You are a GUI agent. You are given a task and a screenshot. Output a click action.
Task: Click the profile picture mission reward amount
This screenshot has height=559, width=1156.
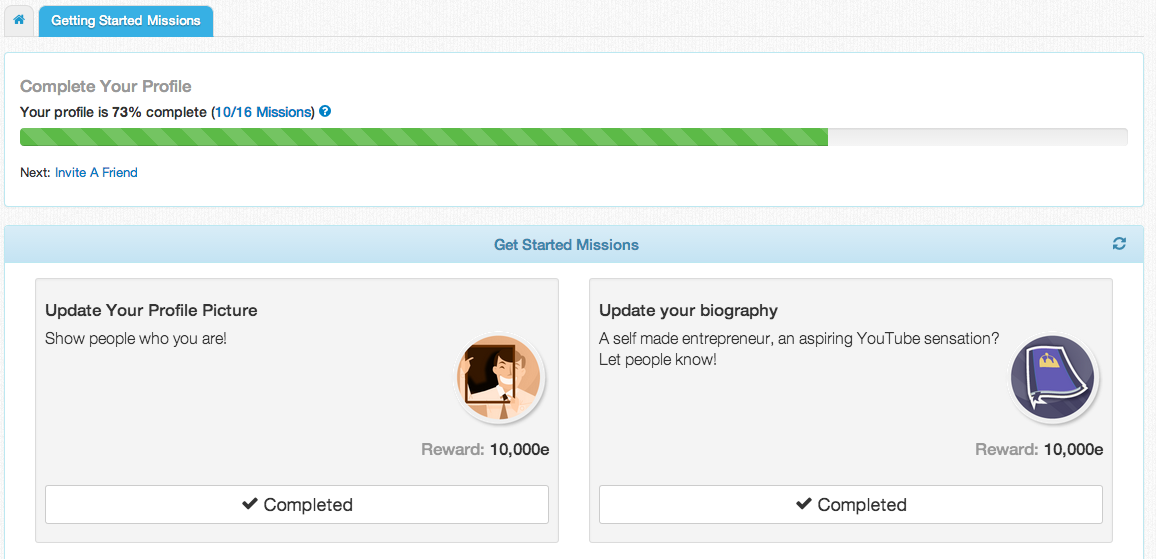tap(519, 450)
